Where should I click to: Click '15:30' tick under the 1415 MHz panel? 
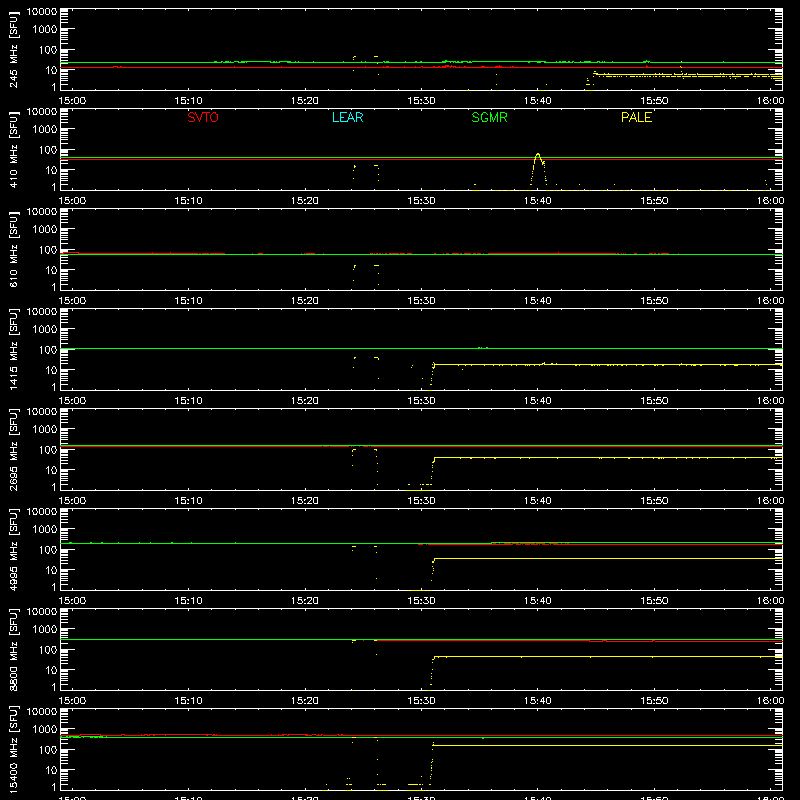point(421,401)
